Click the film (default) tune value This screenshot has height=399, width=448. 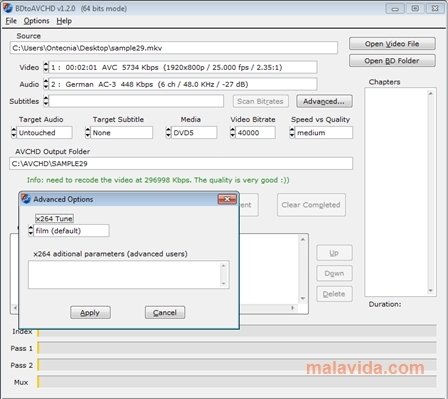point(71,231)
